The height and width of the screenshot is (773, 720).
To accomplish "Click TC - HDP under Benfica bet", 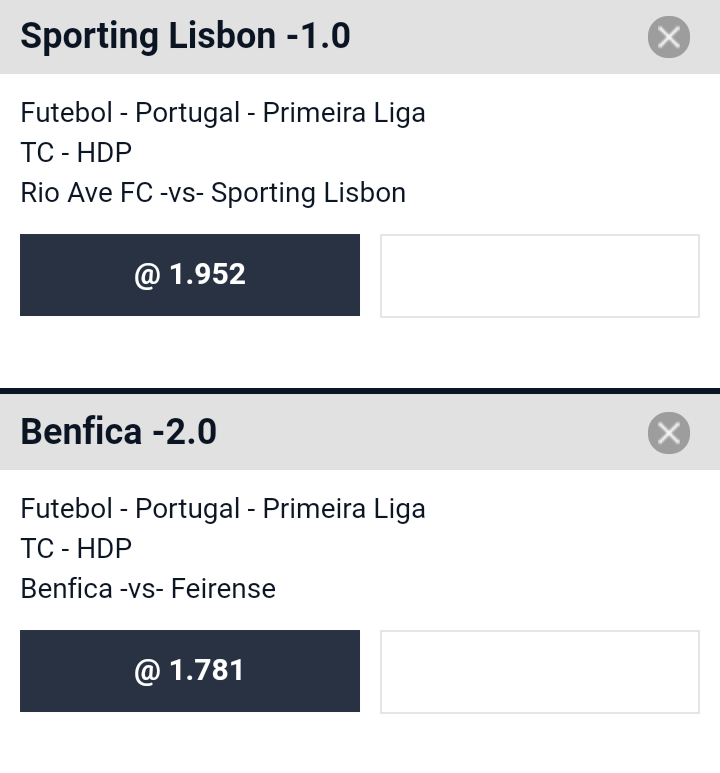I will point(76,548).
